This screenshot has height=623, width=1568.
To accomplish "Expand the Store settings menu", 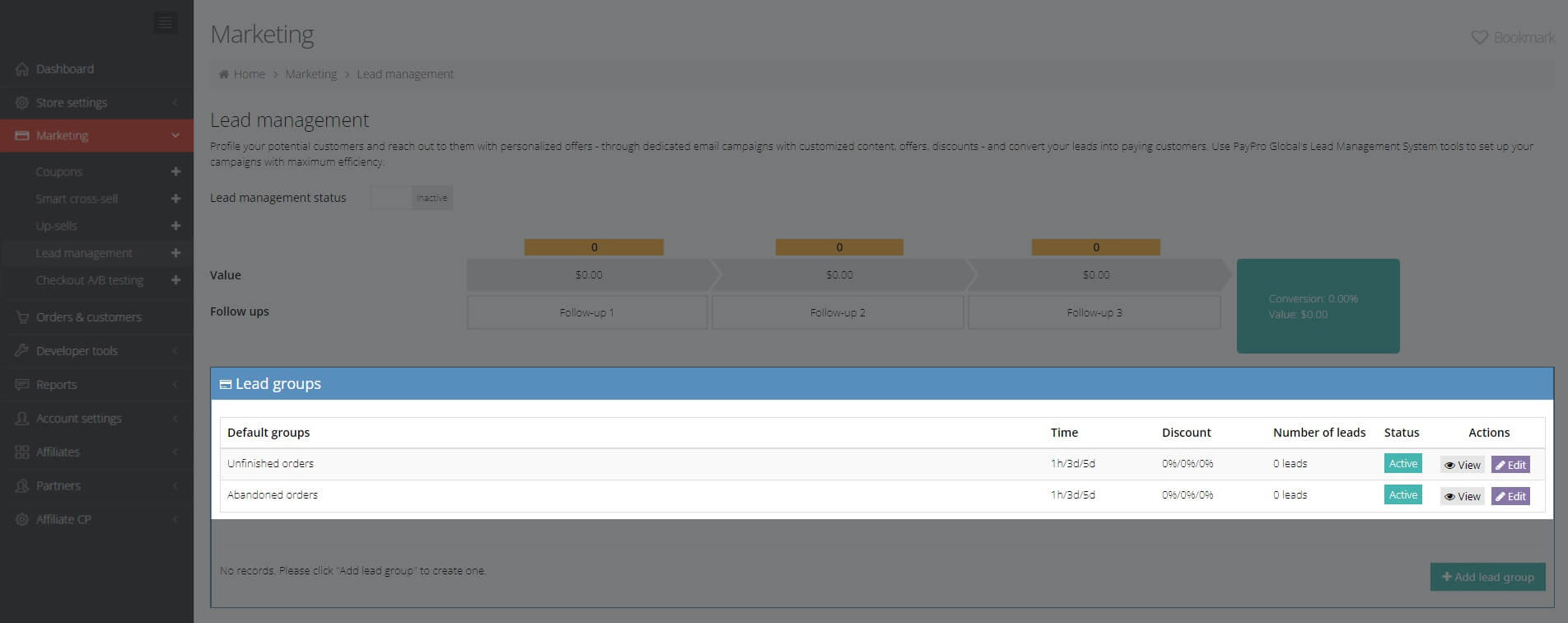I will pos(72,103).
